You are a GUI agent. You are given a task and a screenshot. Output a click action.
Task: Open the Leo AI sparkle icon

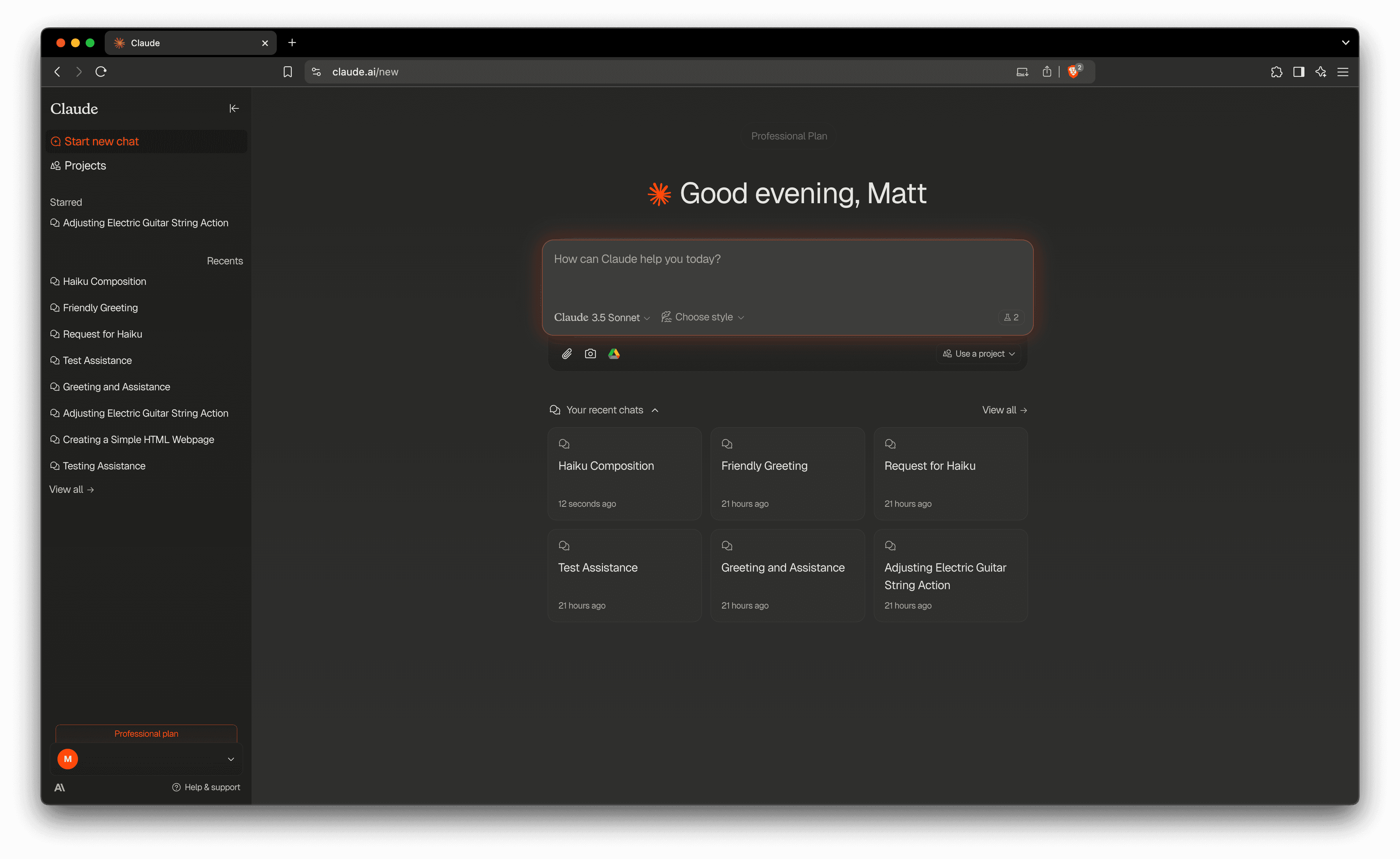(x=1321, y=72)
